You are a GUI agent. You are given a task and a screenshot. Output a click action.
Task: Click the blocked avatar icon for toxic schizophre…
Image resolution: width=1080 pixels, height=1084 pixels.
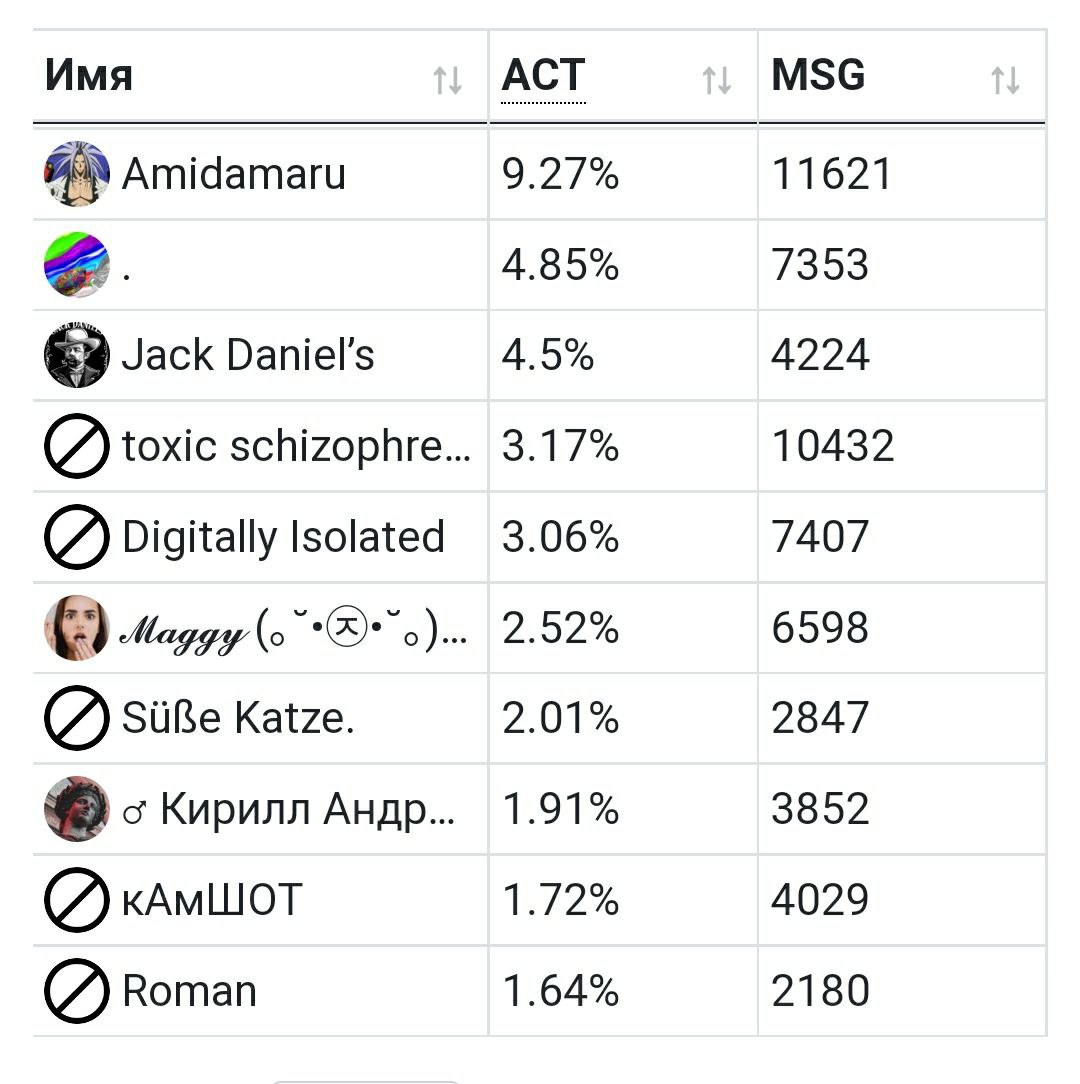(77, 446)
